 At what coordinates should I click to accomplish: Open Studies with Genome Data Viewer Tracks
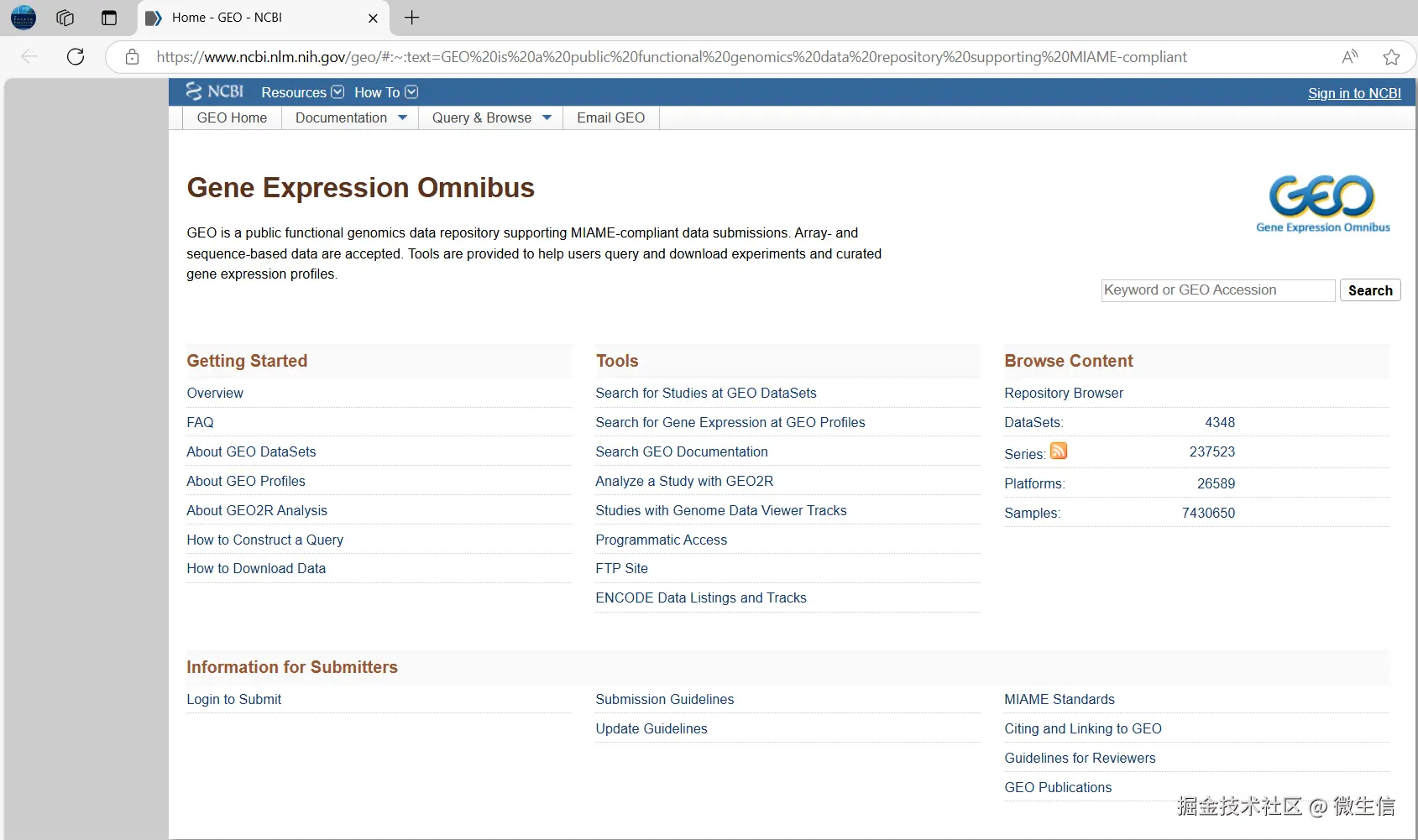721,510
